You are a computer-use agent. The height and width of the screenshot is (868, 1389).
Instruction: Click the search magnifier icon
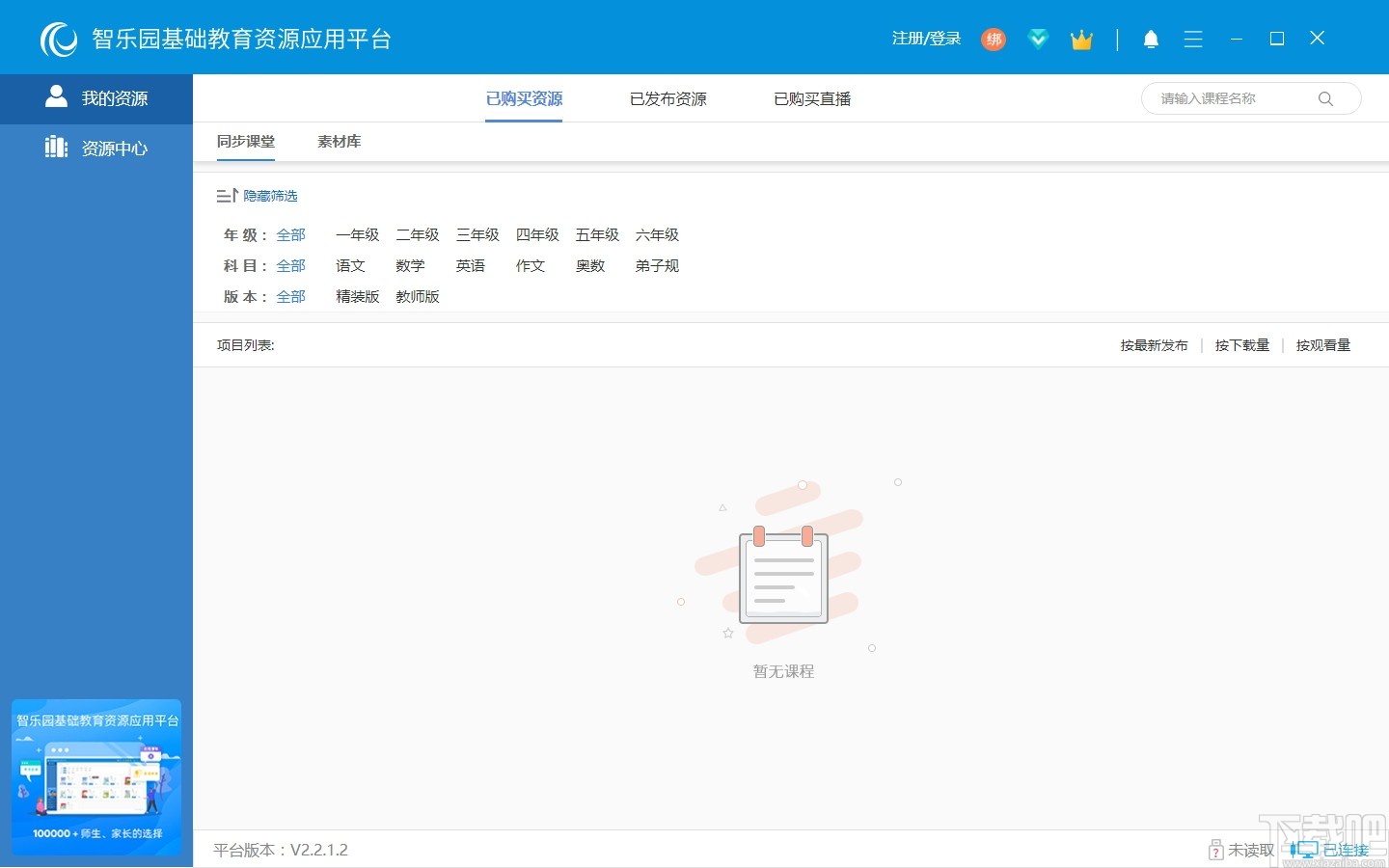tap(1325, 98)
